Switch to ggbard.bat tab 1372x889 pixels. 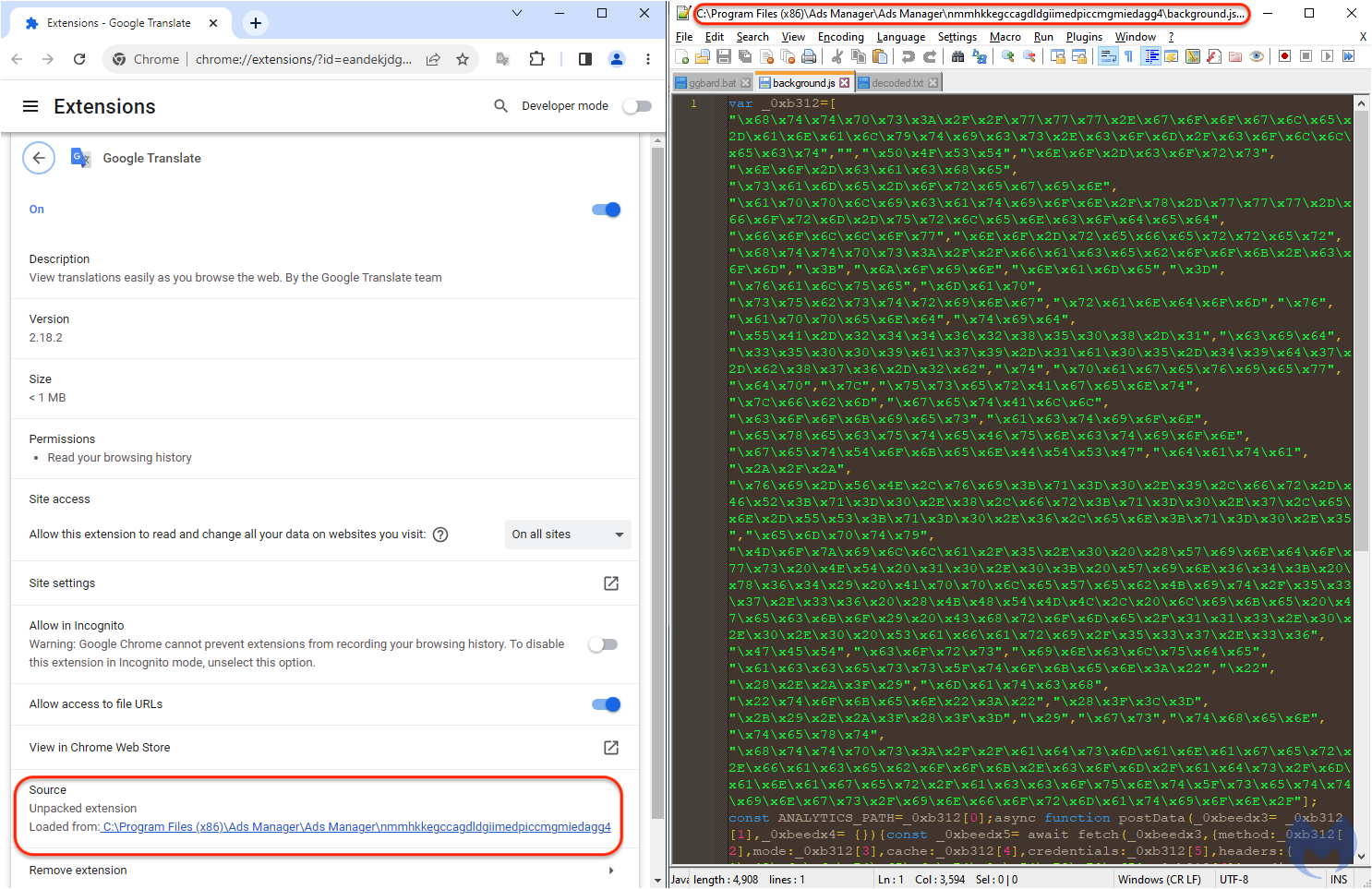[x=712, y=83]
